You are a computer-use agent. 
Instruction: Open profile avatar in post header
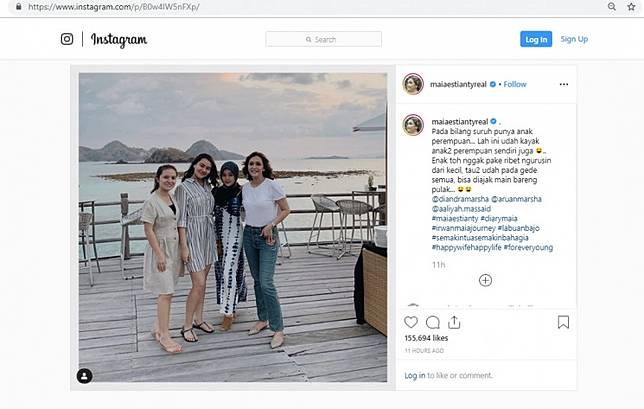coord(413,84)
